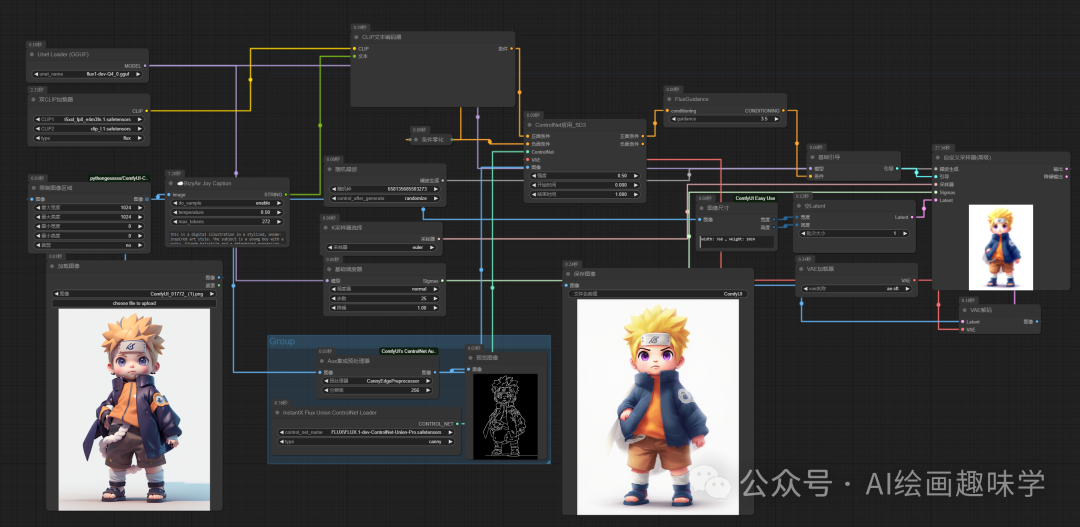
Task: Click the image input socket on BizyAir Joy Caption
Action: 169,194
